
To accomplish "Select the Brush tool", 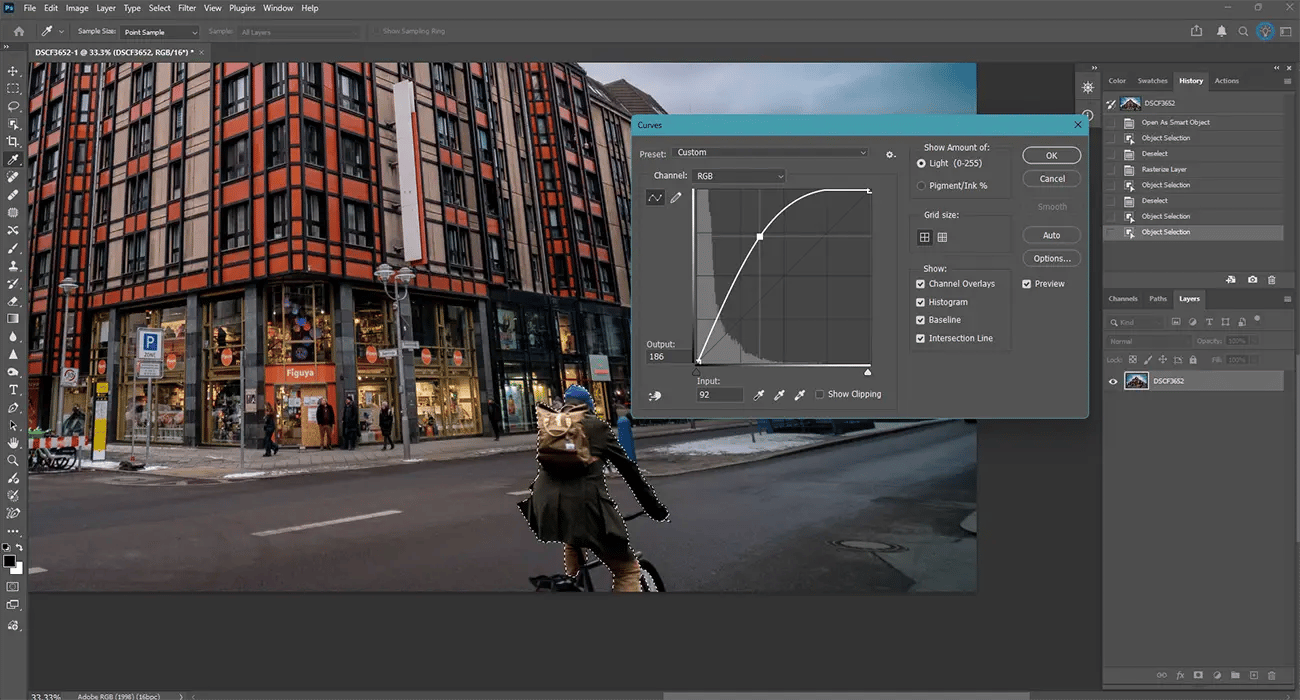I will coord(13,248).
